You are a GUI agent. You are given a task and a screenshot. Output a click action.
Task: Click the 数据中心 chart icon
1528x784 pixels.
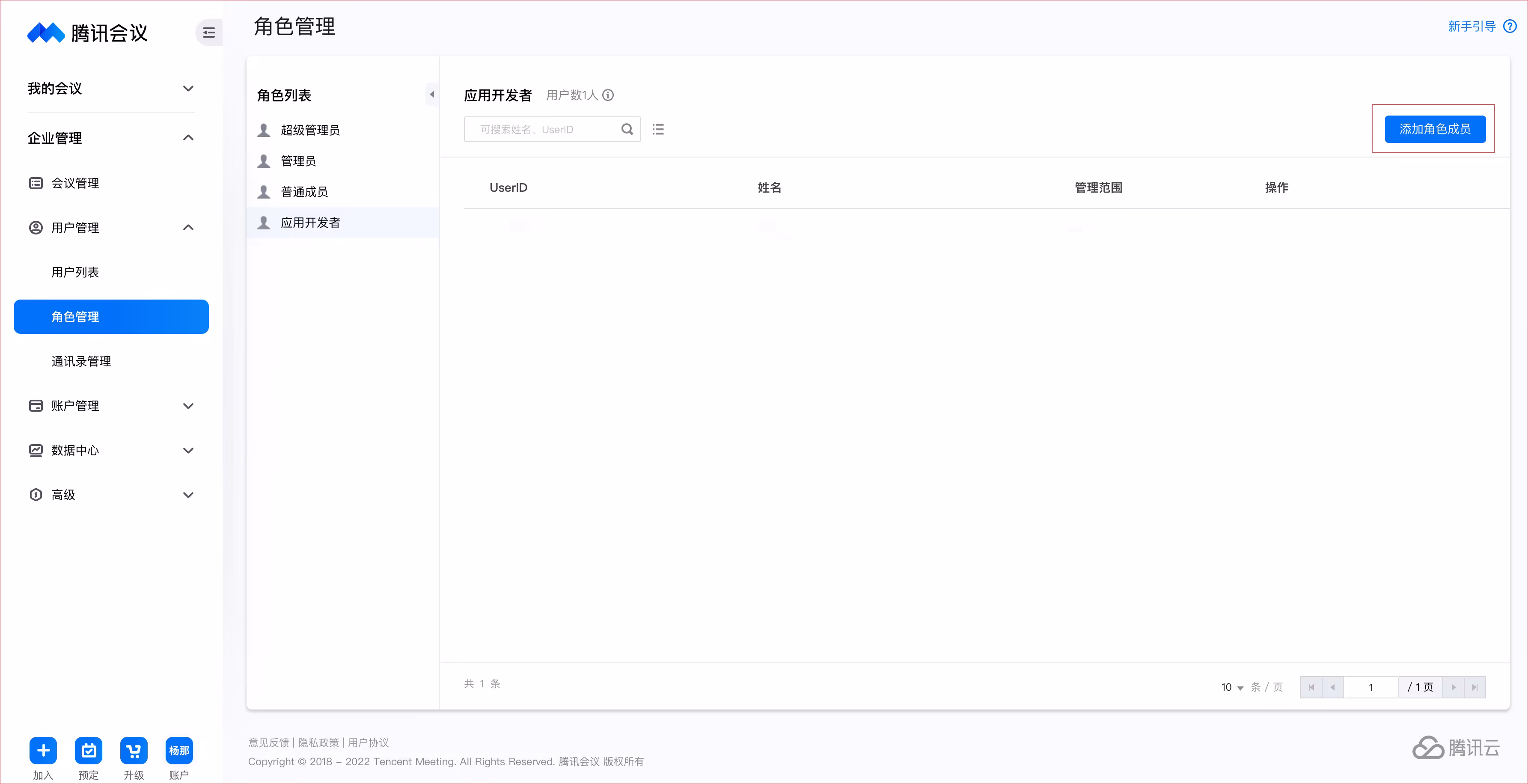(x=36, y=450)
